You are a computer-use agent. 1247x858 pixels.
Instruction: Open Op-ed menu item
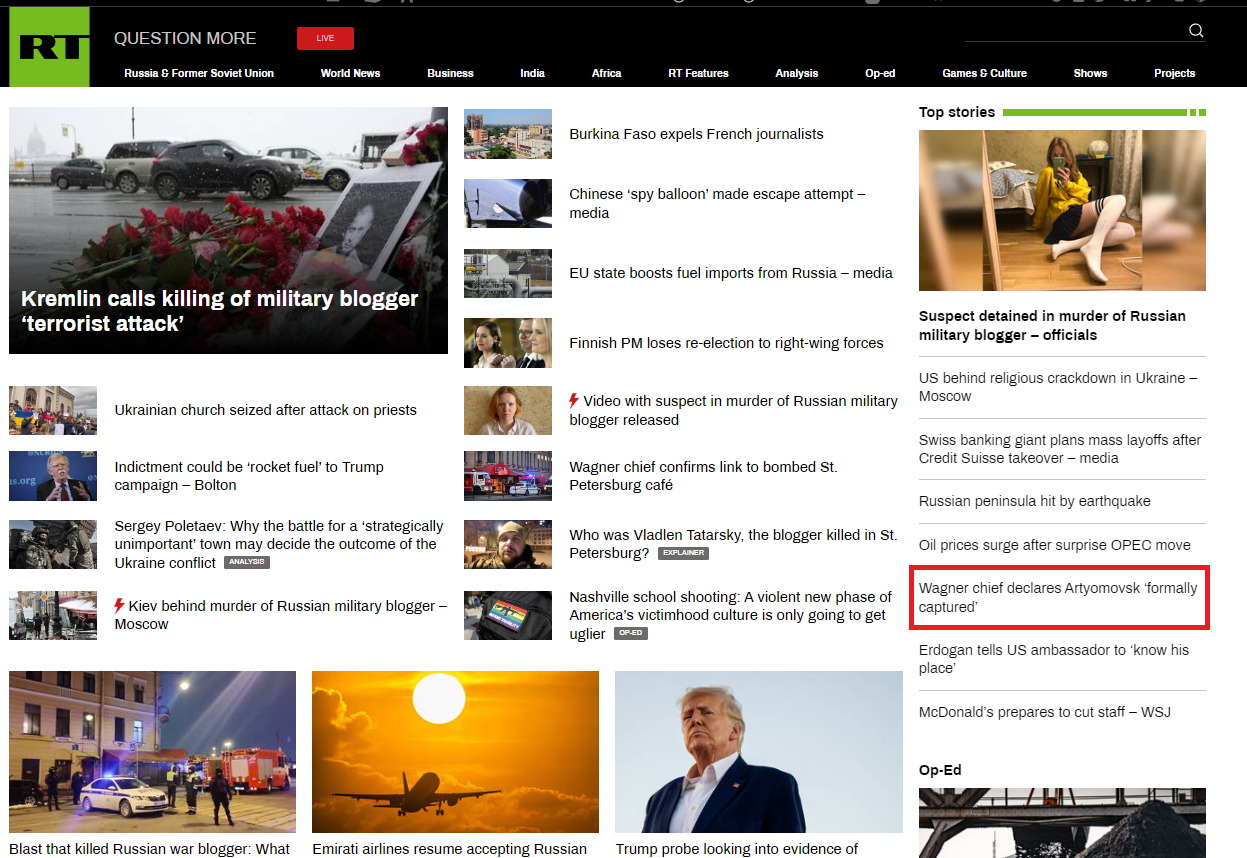(880, 73)
